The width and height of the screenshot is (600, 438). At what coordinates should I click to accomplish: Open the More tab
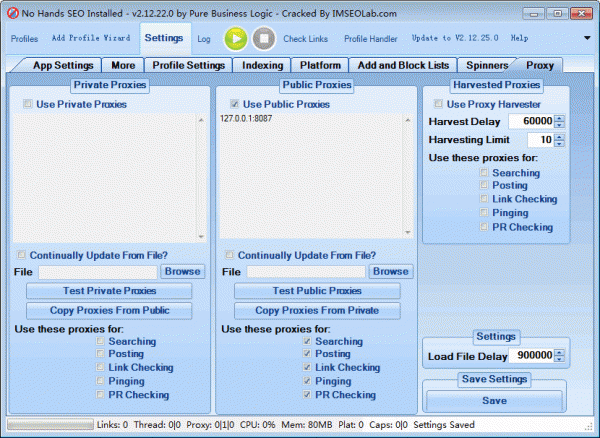pyautogui.click(x=123, y=65)
